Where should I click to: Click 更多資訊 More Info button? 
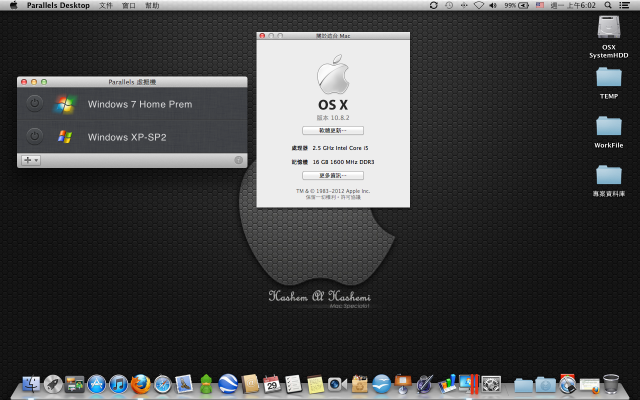333,175
